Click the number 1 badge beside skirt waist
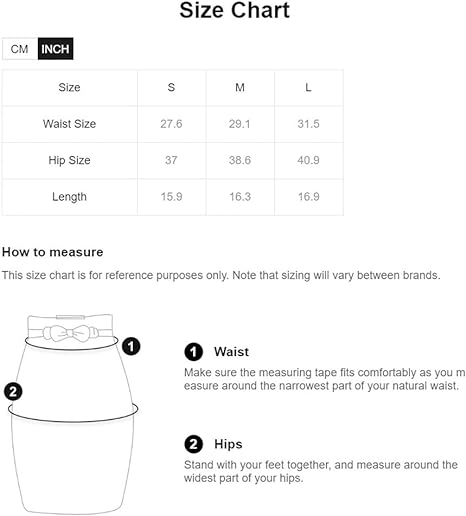Screen dimensions: 466x516 [x=131, y=346]
